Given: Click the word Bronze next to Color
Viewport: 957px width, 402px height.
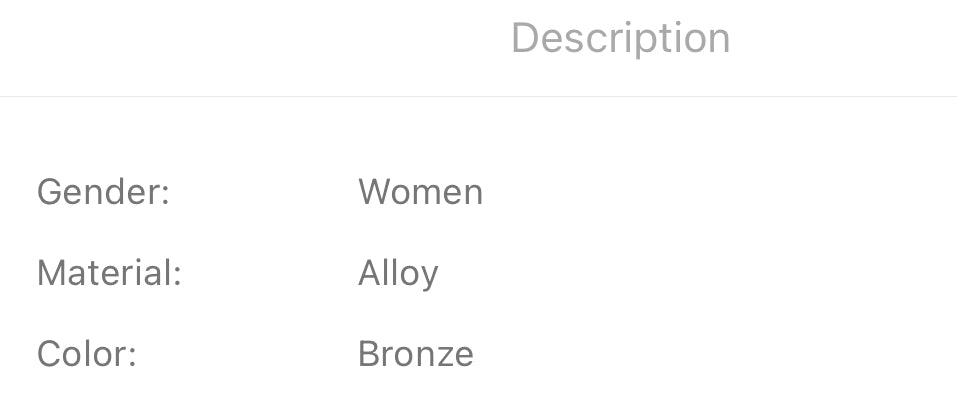Looking at the screenshot, I should point(415,354).
